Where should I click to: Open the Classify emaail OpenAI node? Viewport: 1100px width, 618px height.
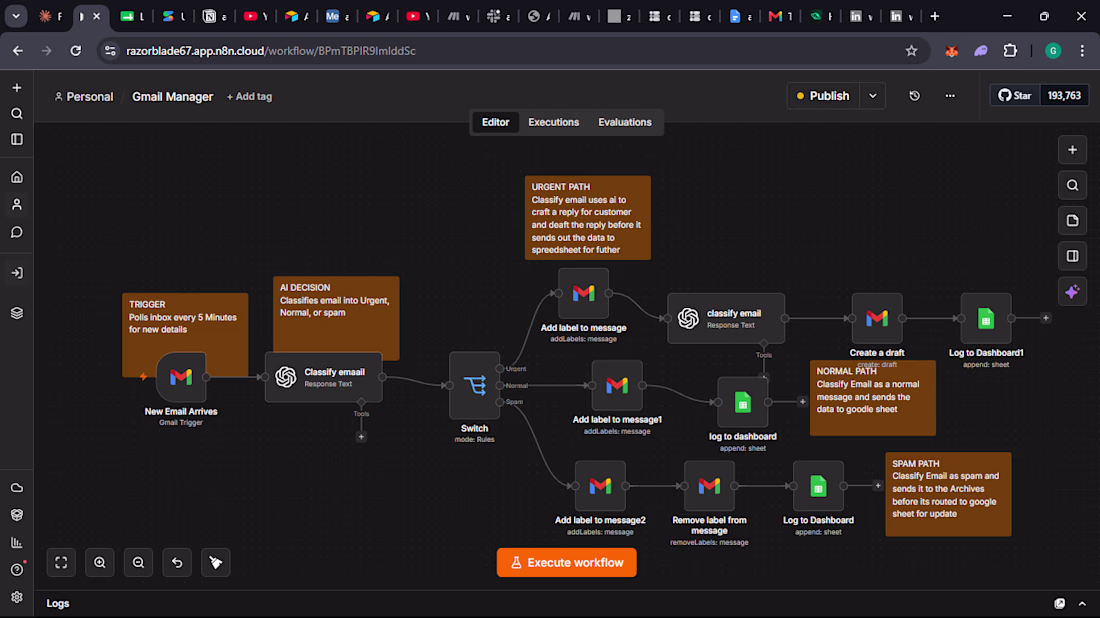tap(323, 377)
